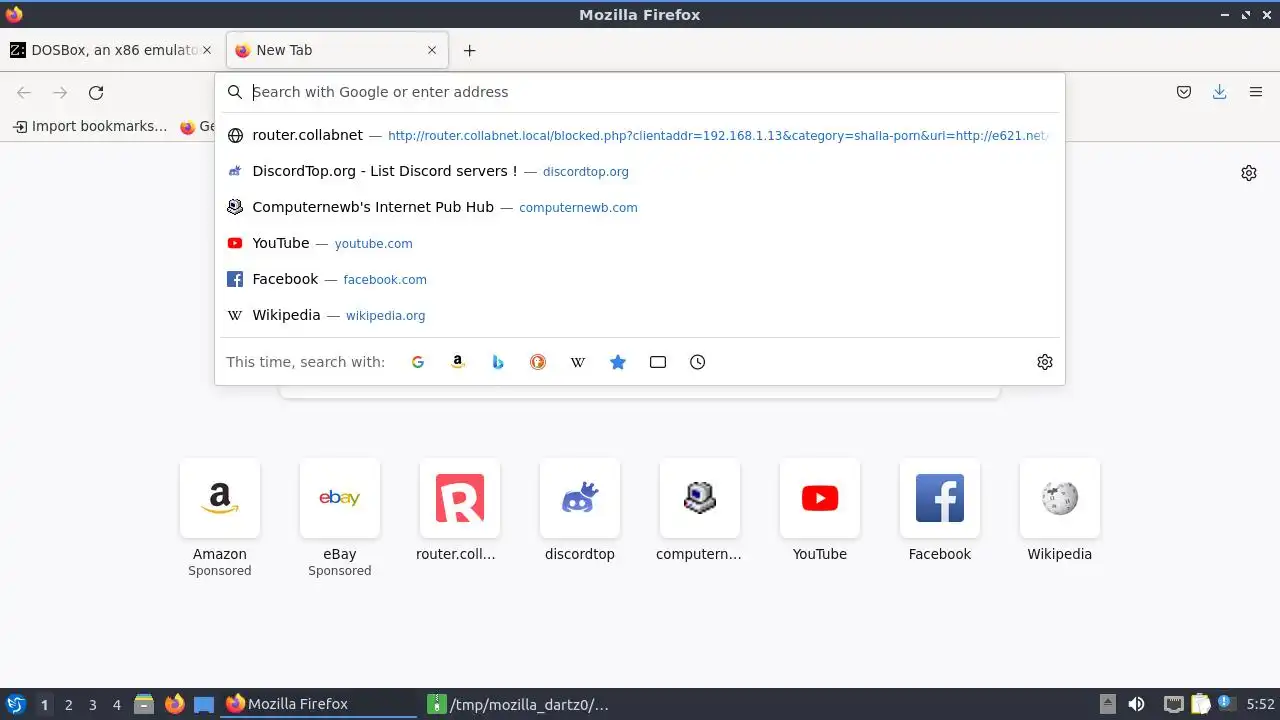The width and height of the screenshot is (1280, 720).
Task: Click the tray eject arrow icon
Action: click(1107, 704)
